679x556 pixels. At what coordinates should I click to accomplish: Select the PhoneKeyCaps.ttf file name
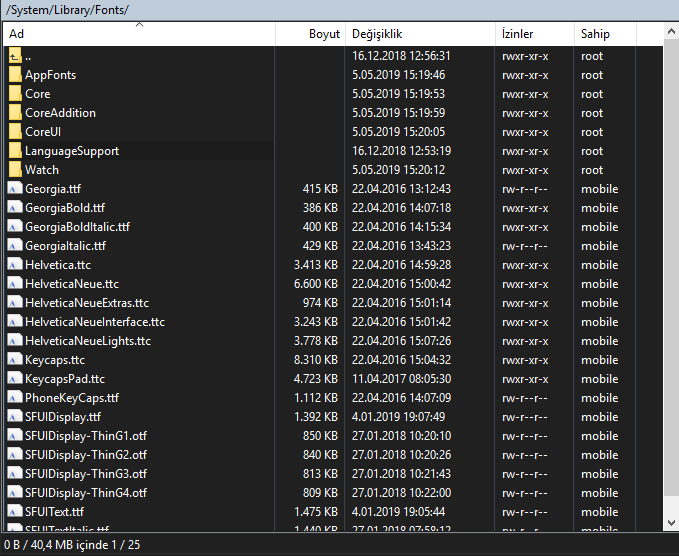[72, 398]
